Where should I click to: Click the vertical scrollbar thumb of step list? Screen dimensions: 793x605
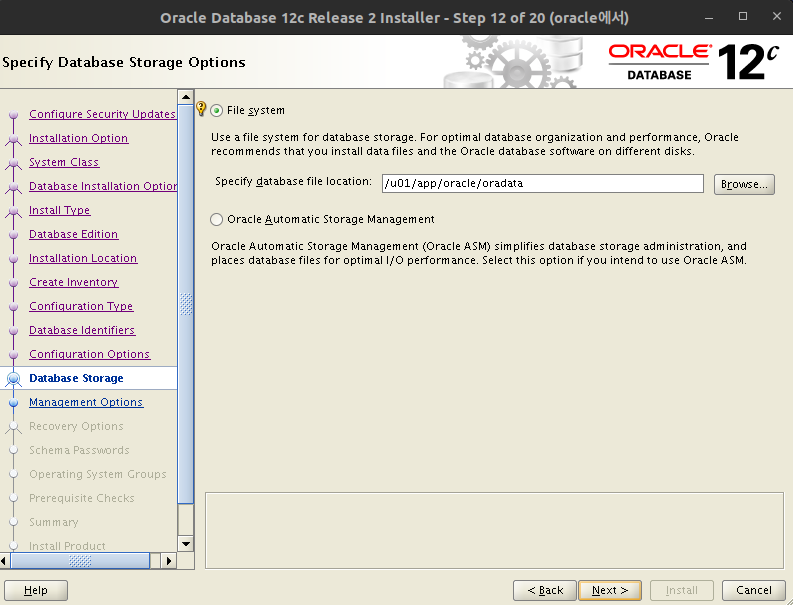coord(186,304)
